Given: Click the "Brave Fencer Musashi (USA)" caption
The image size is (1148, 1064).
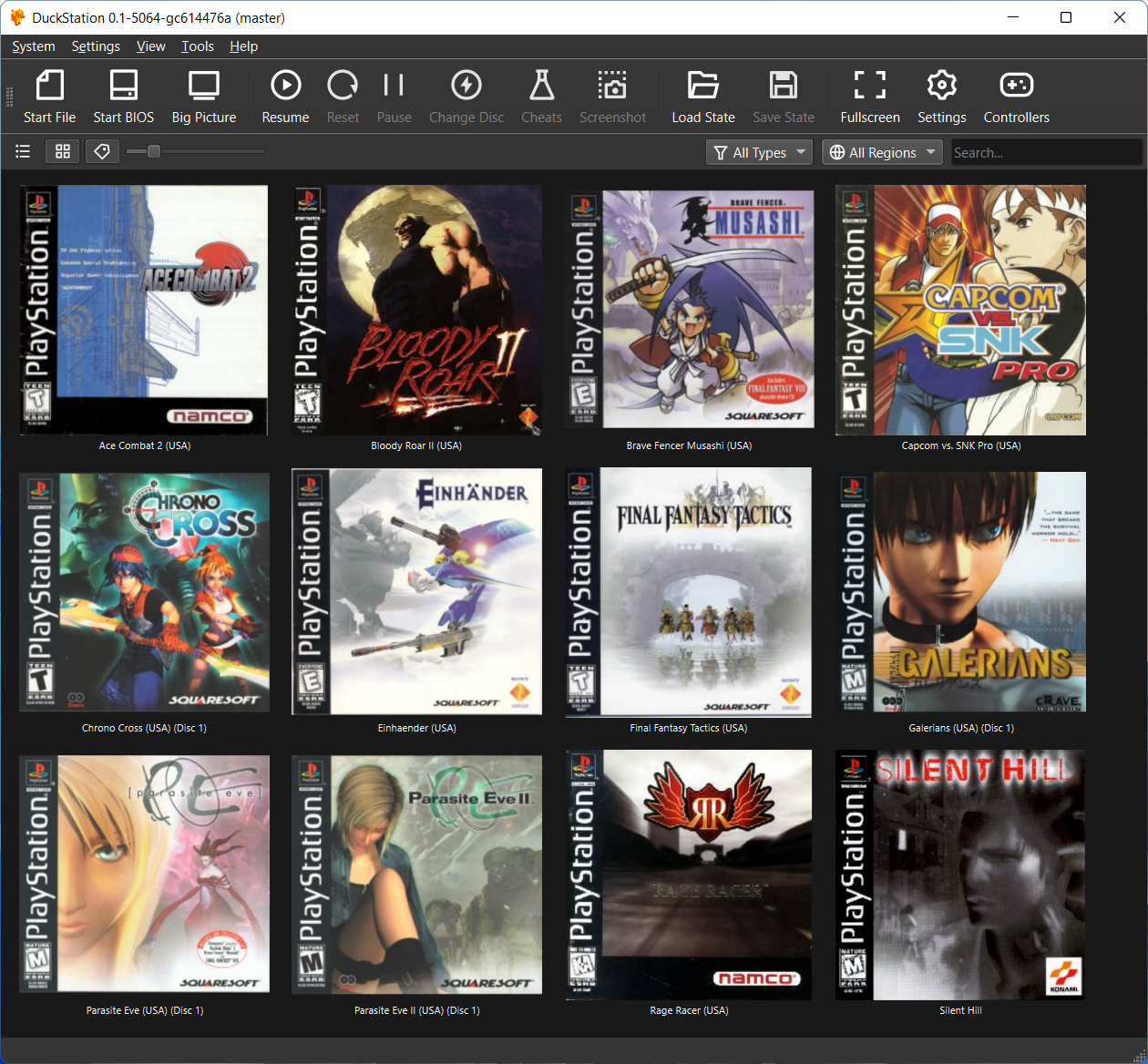Looking at the screenshot, I should coord(689,445).
